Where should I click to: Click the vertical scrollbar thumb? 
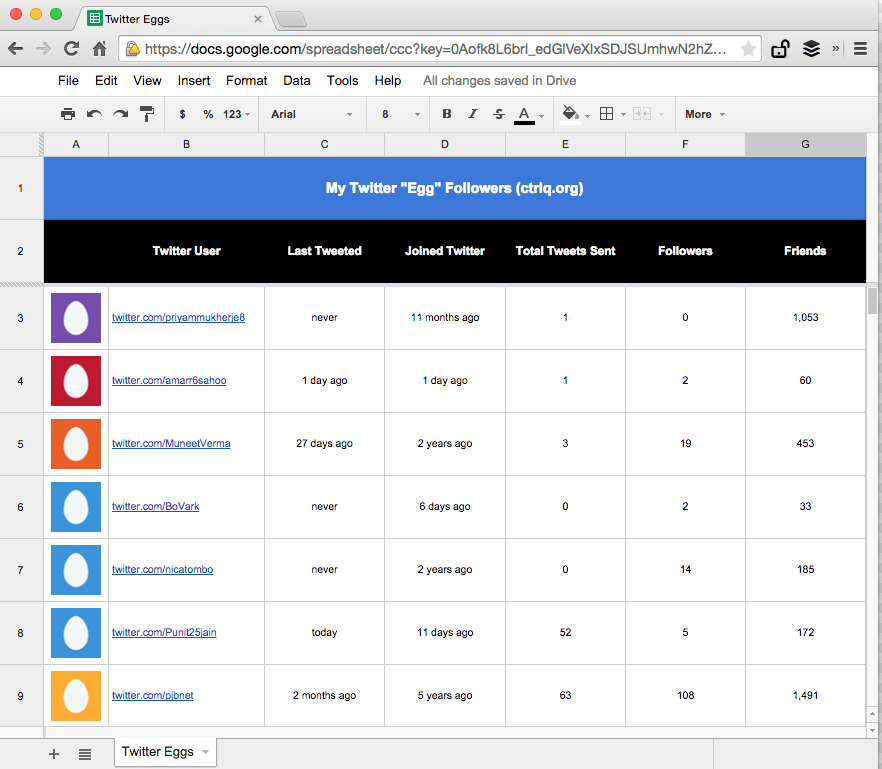[x=872, y=300]
